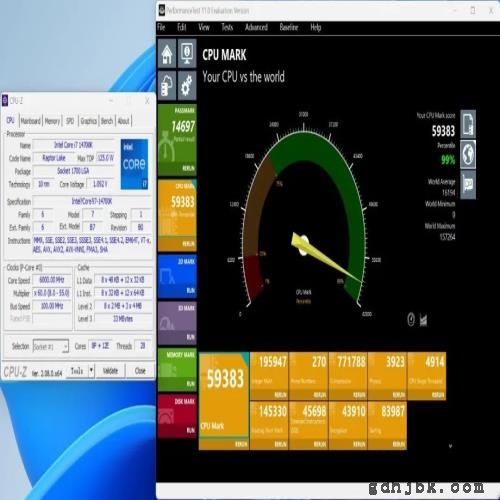Screen dimensions: 500x500
Task: Open the gears settings icon in PerformanceTest
Action: [187, 85]
